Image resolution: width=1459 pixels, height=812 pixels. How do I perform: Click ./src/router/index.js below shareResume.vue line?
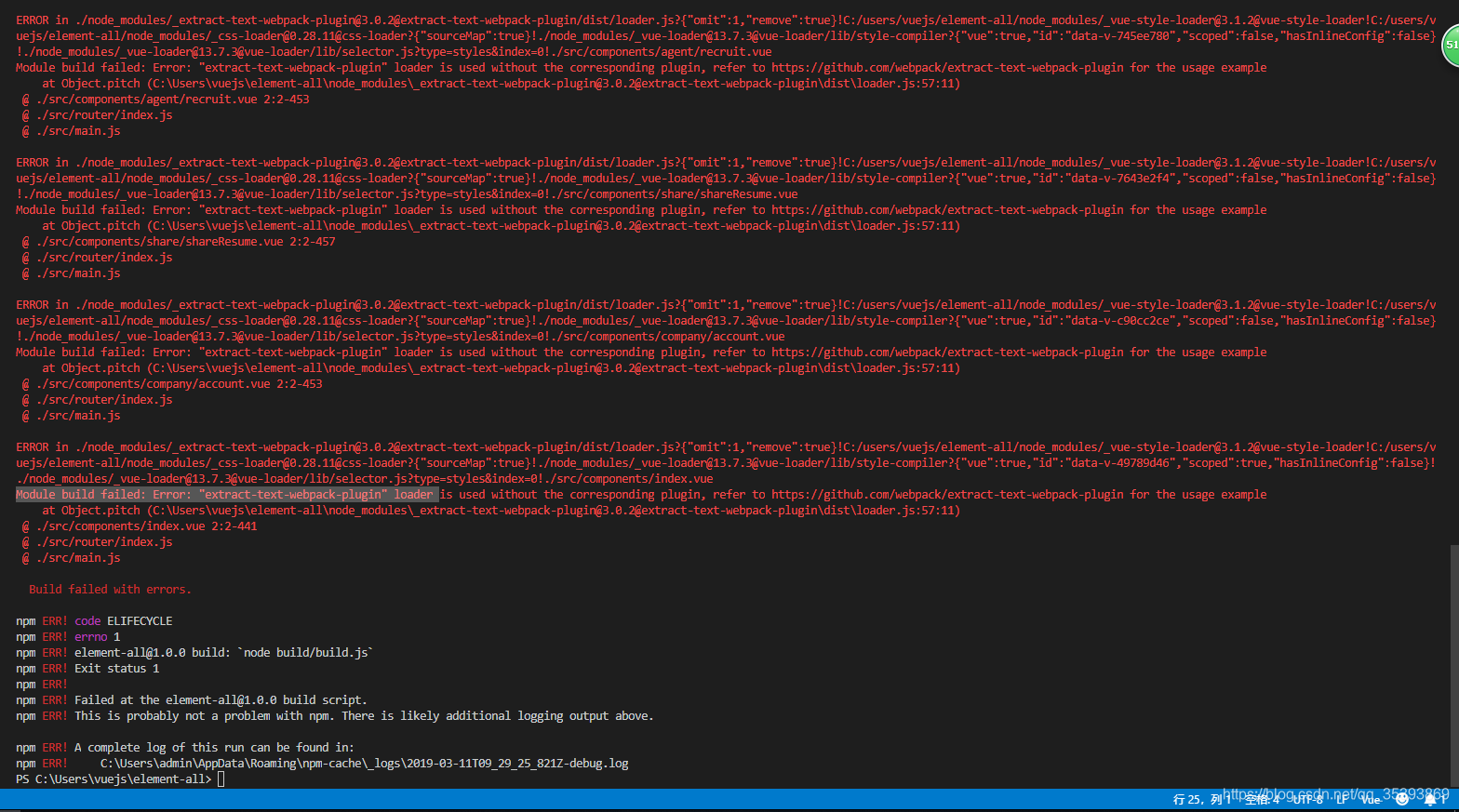click(x=104, y=258)
